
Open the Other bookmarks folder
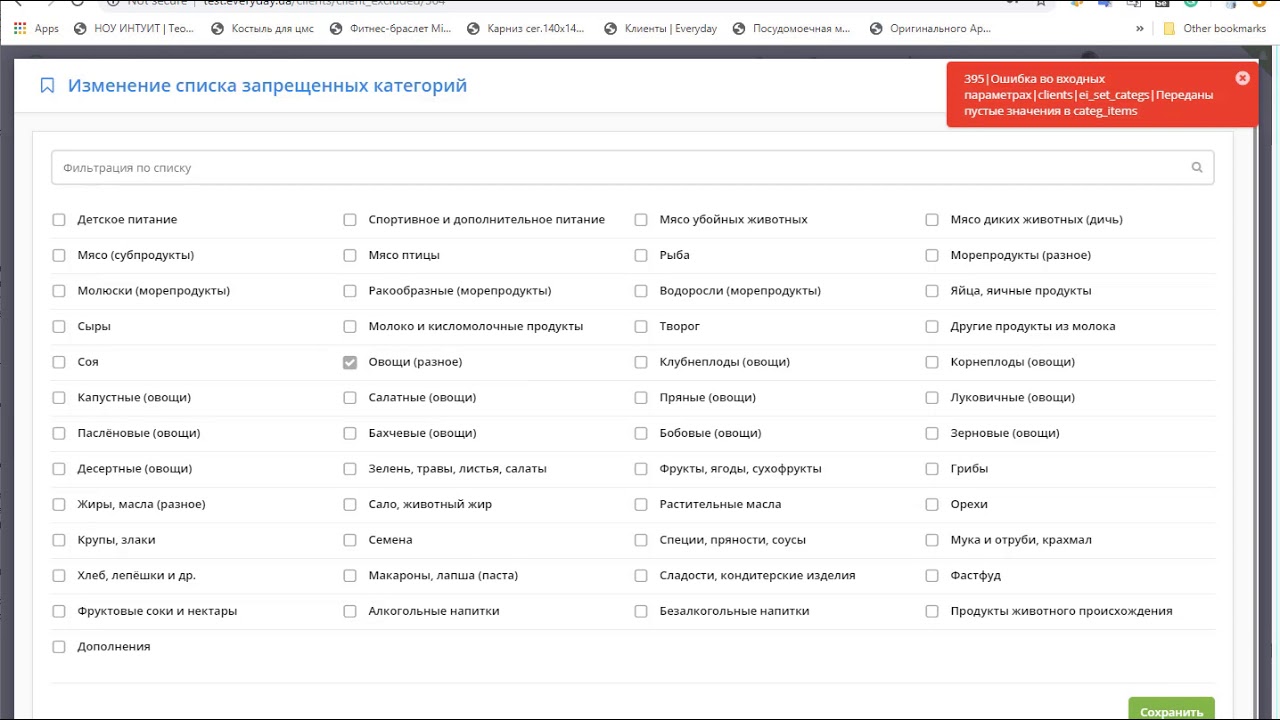[x=1214, y=29]
